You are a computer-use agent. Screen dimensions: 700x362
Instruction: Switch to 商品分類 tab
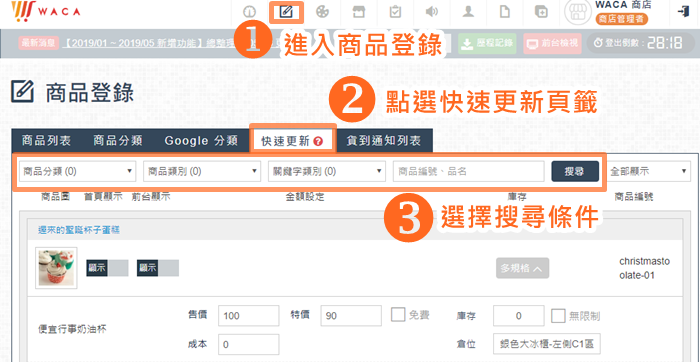point(118,141)
